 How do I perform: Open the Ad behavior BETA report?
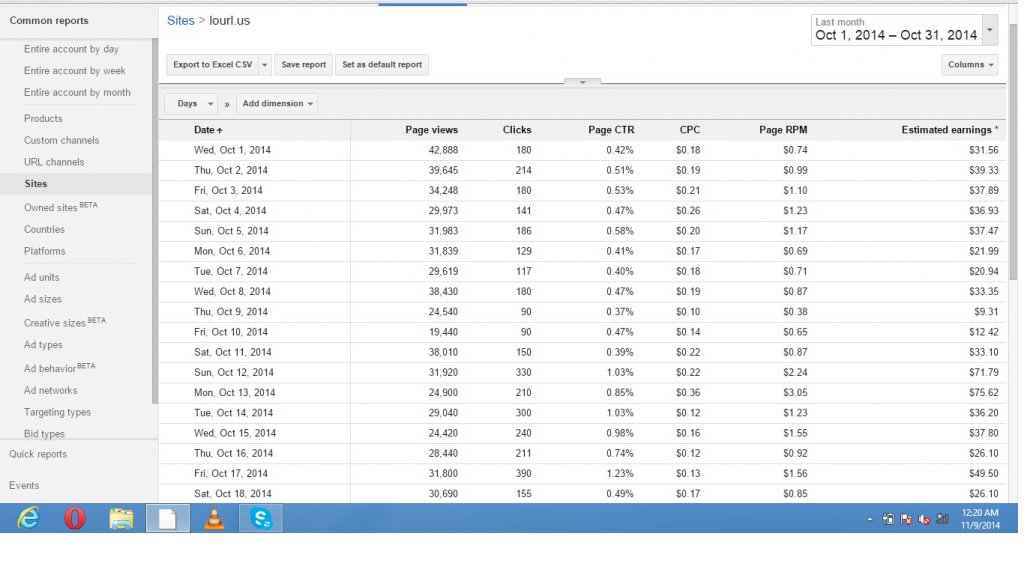(x=59, y=368)
